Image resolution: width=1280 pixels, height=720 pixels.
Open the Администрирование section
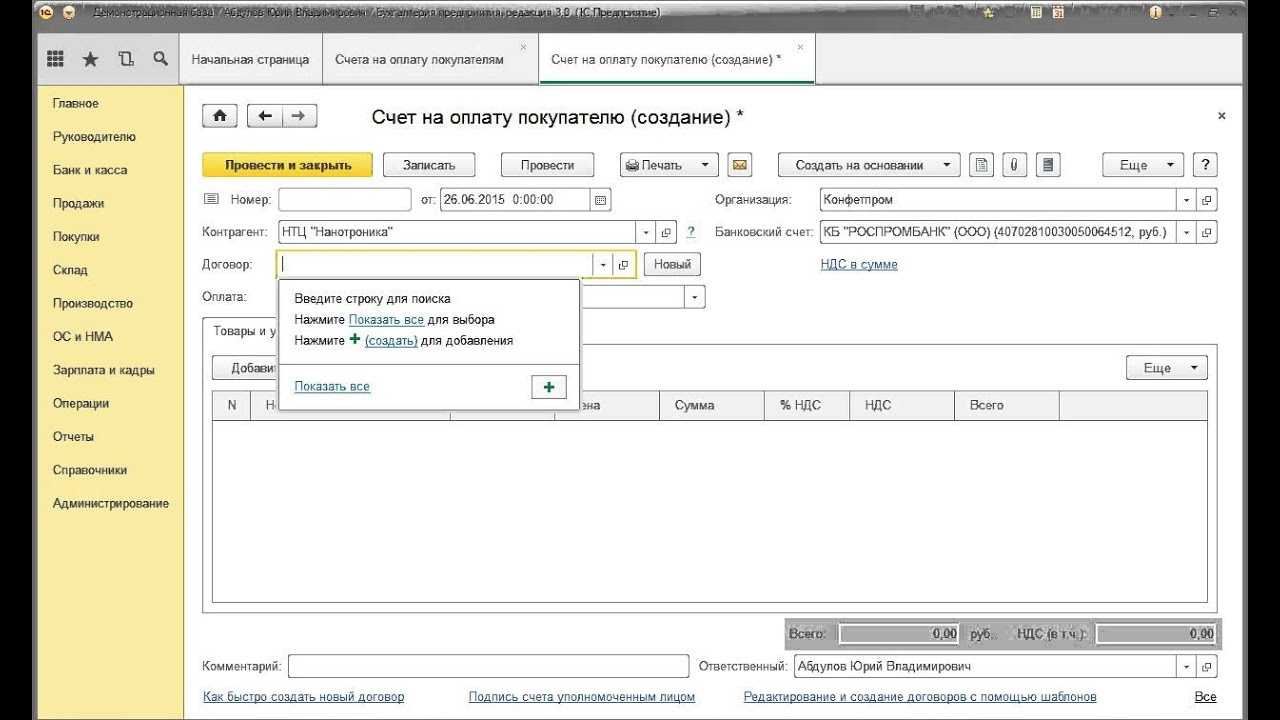point(111,503)
